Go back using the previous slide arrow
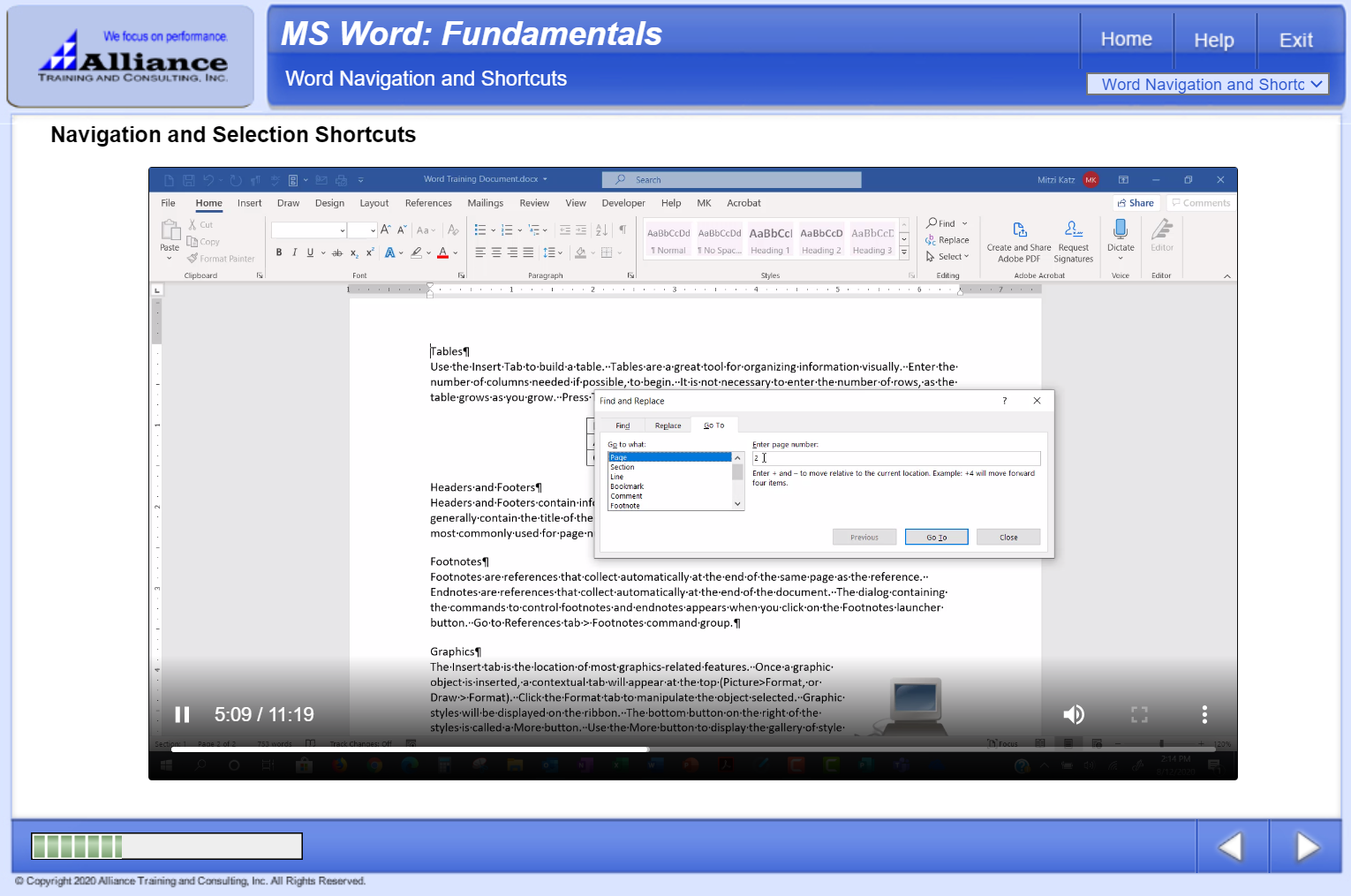Viewport: 1351px width, 896px height. pyautogui.click(x=1231, y=847)
